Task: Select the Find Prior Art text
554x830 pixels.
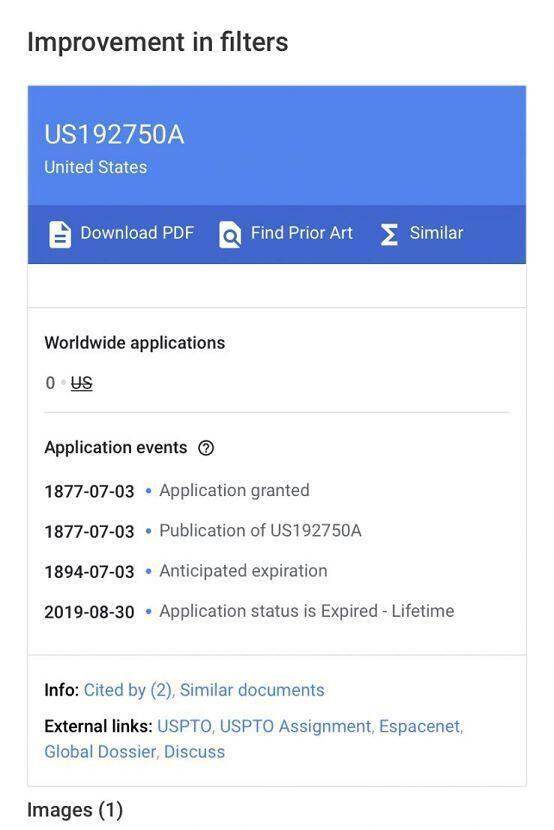Action: tap(302, 233)
